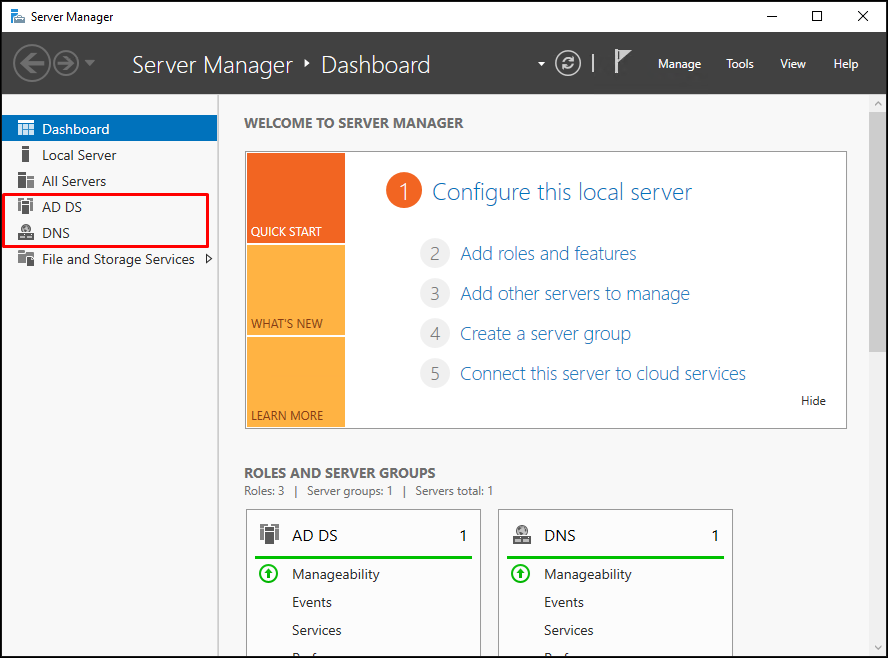Screen dimensions: 888x658
Task: Click Services in the AD DS tile
Action: pos(317,630)
